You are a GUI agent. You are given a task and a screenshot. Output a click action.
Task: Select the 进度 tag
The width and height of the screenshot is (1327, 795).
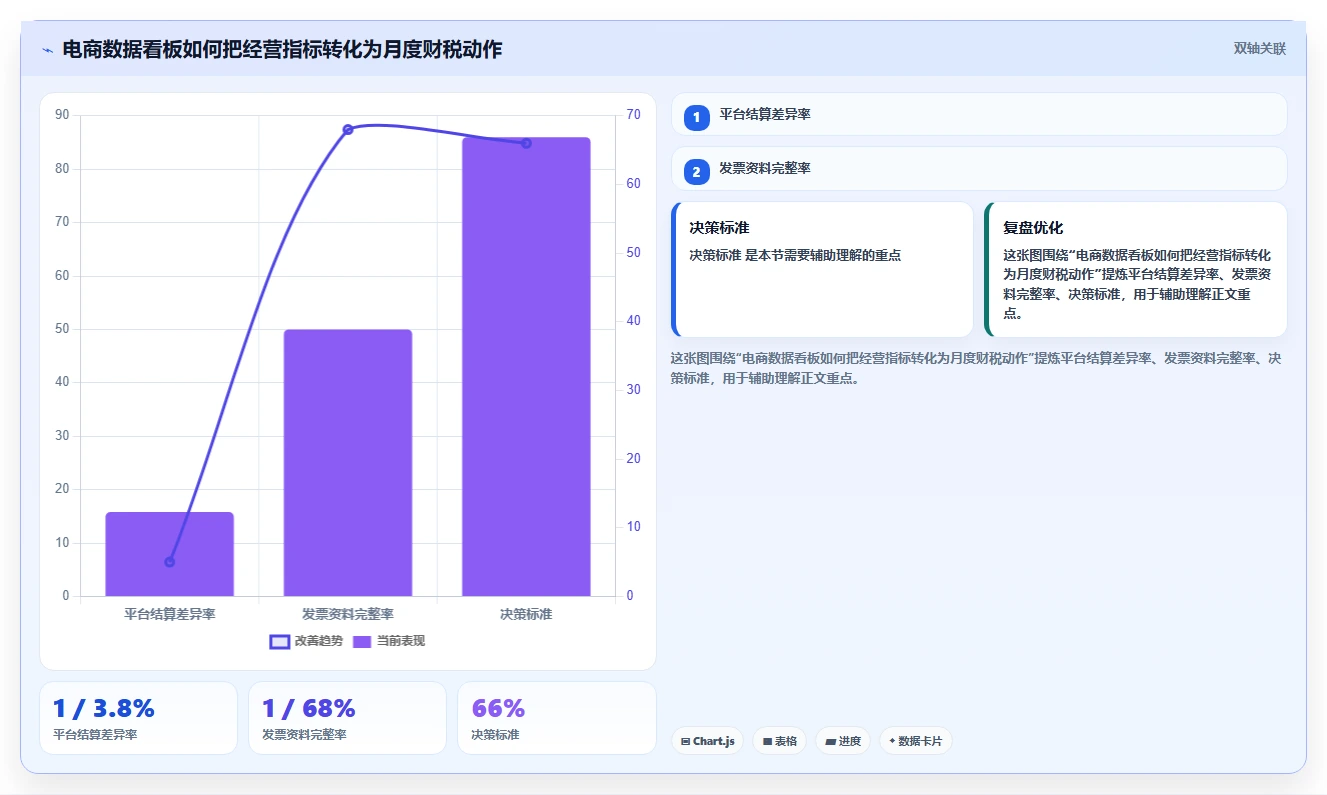(843, 741)
